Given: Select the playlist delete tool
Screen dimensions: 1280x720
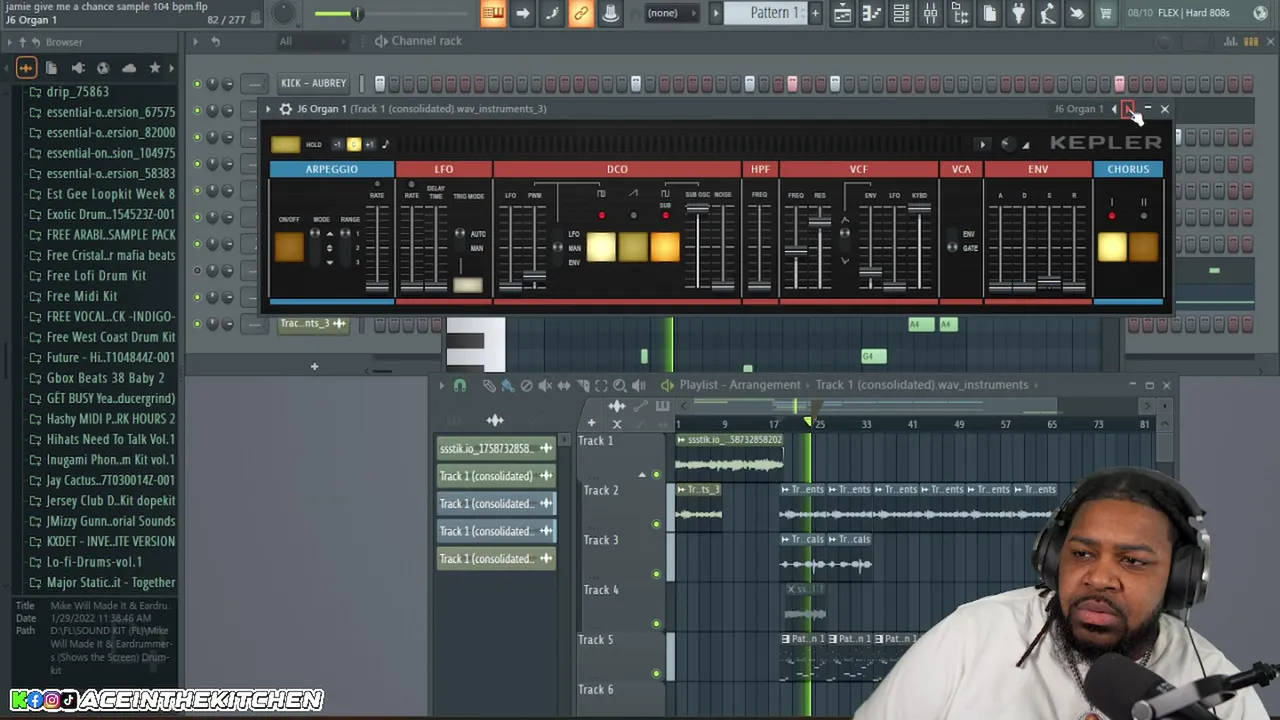Looking at the screenshot, I should pyautogui.click(x=526, y=385).
